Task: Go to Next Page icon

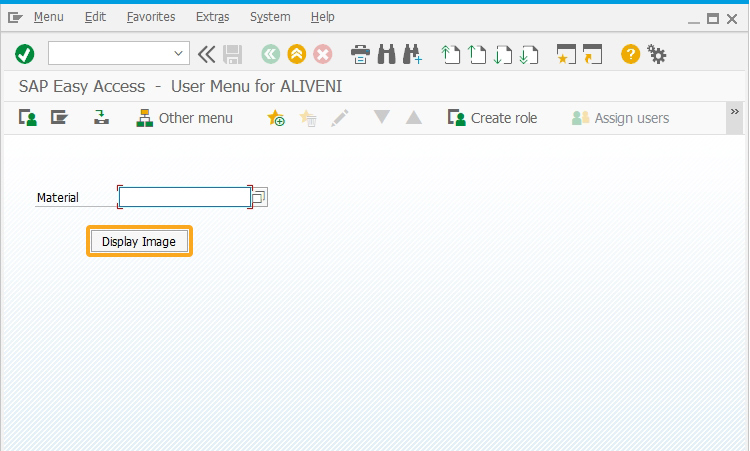Action: click(x=502, y=54)
